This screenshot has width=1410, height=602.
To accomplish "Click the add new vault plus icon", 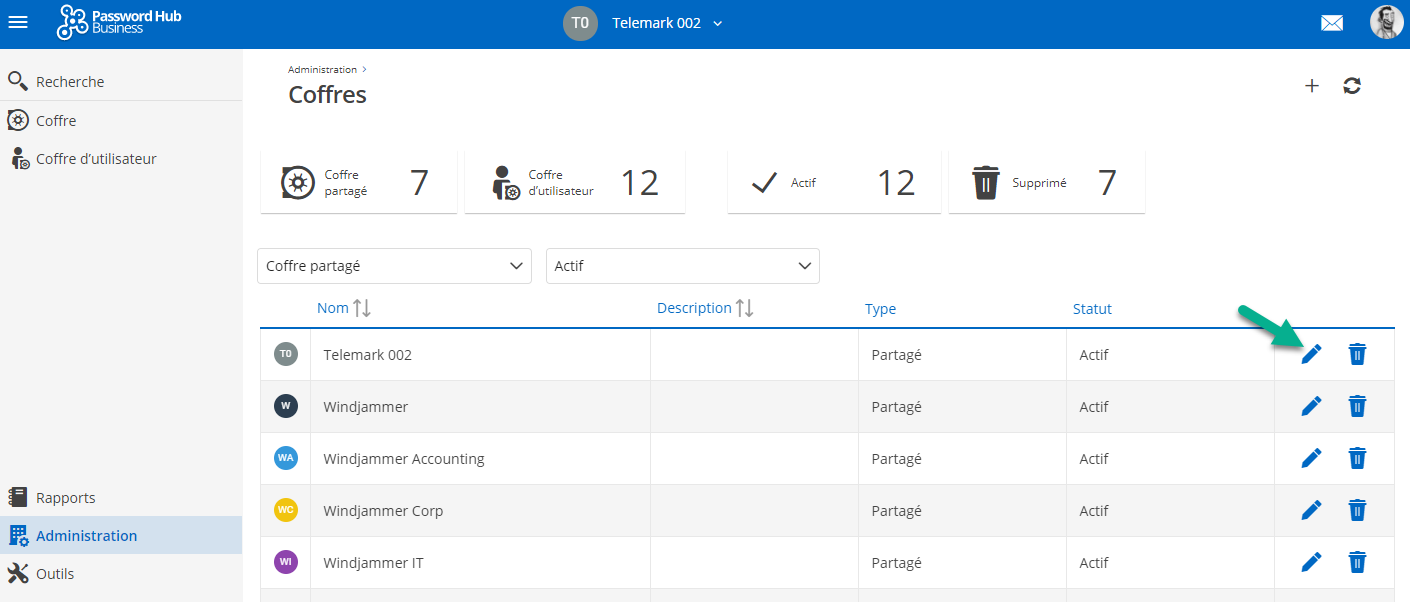I will (x=1312, y=86).
